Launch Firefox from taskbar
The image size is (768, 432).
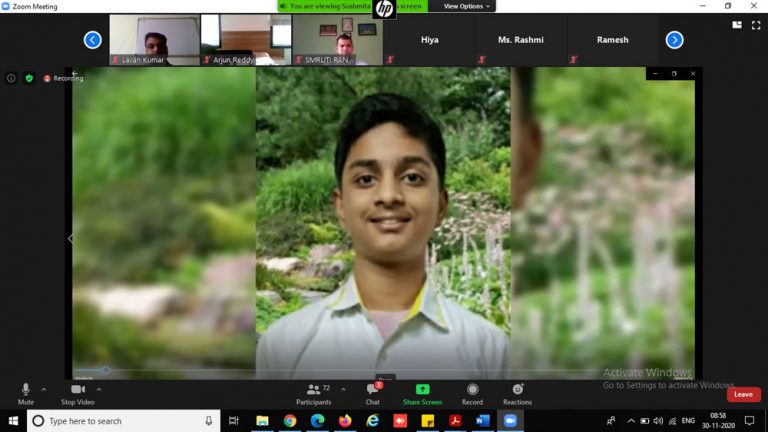pos(345,421)
